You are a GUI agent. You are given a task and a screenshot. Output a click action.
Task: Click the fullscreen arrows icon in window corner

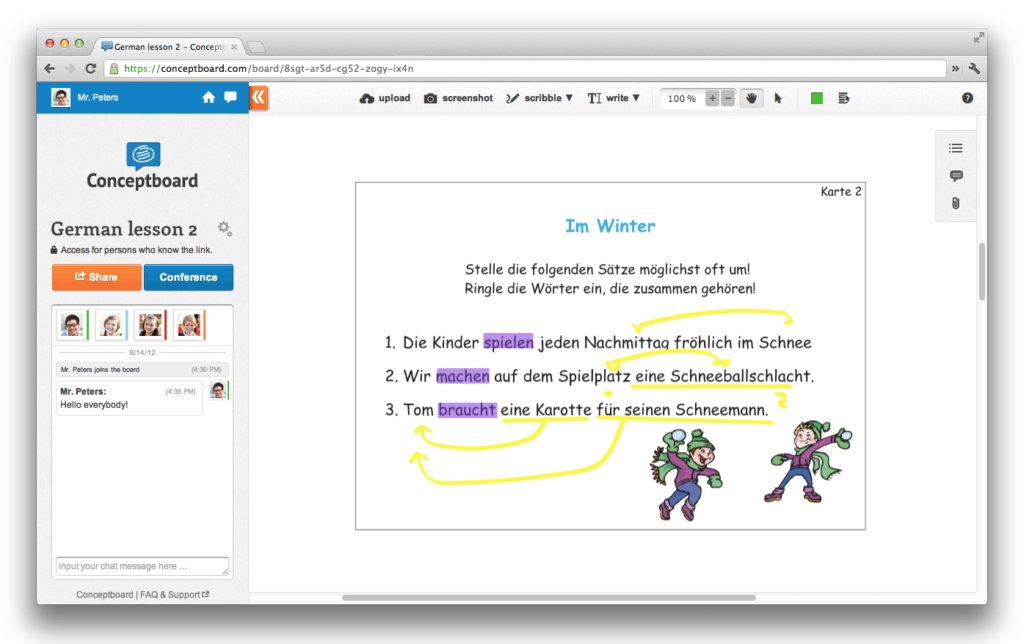tap(978, 37)
